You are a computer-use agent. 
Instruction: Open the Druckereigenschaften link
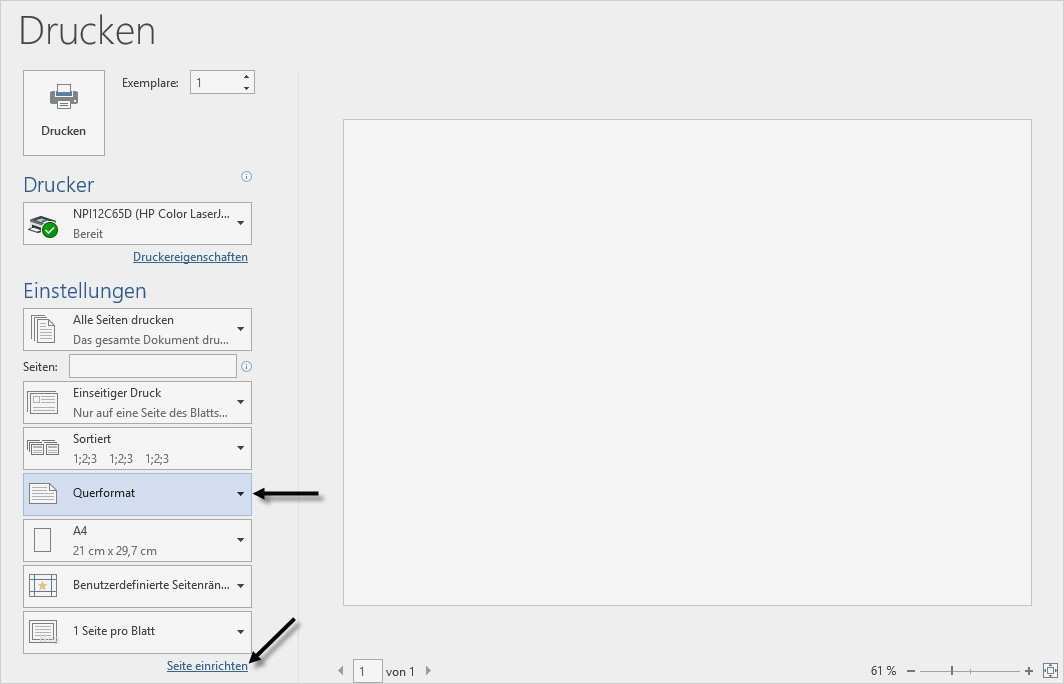pyautogui.click(x=190, y=257)
